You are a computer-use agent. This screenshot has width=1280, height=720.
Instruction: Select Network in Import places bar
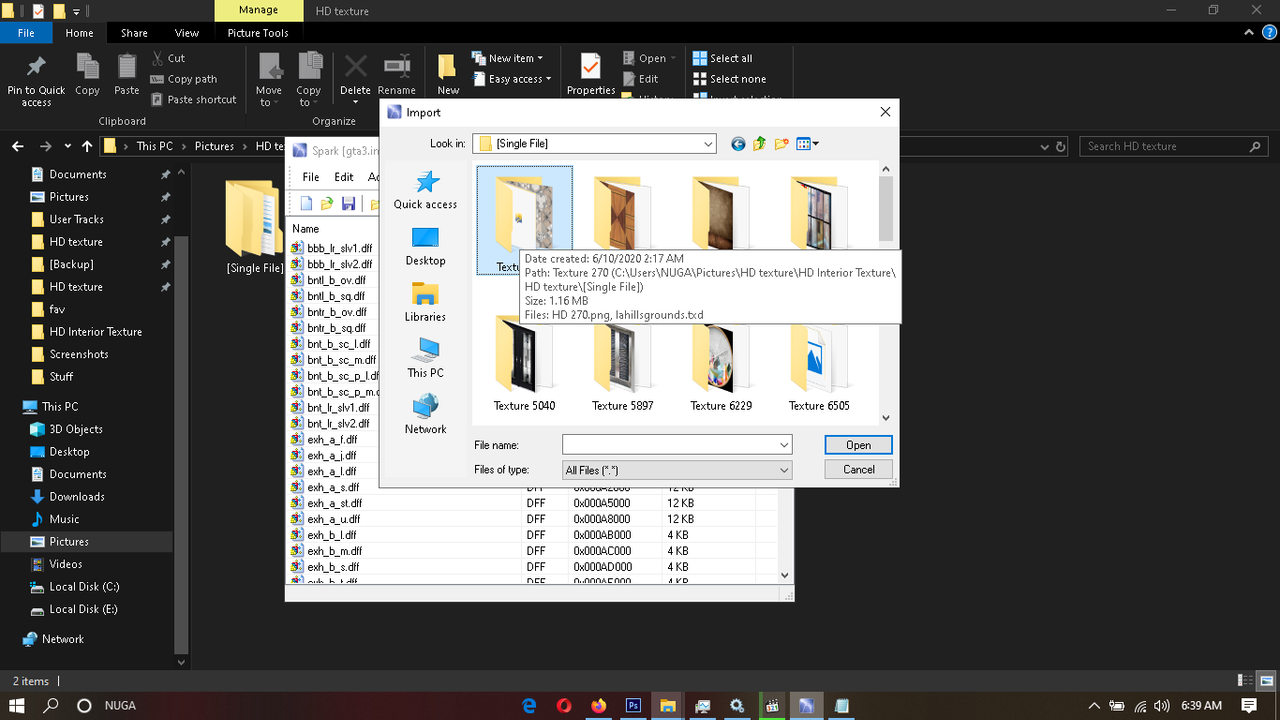[x=425, y=414]
